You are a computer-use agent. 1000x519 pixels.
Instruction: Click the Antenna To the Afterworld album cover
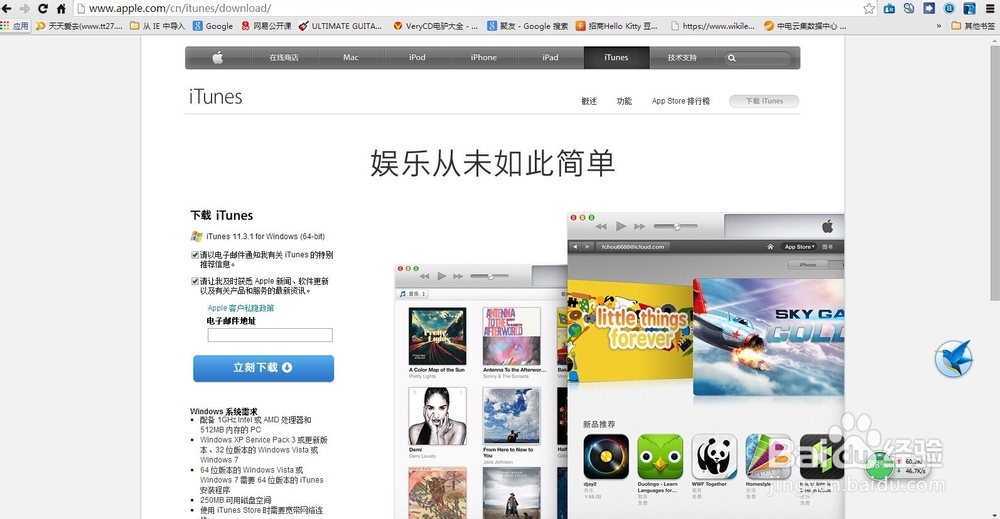click(x=511, y=336)
